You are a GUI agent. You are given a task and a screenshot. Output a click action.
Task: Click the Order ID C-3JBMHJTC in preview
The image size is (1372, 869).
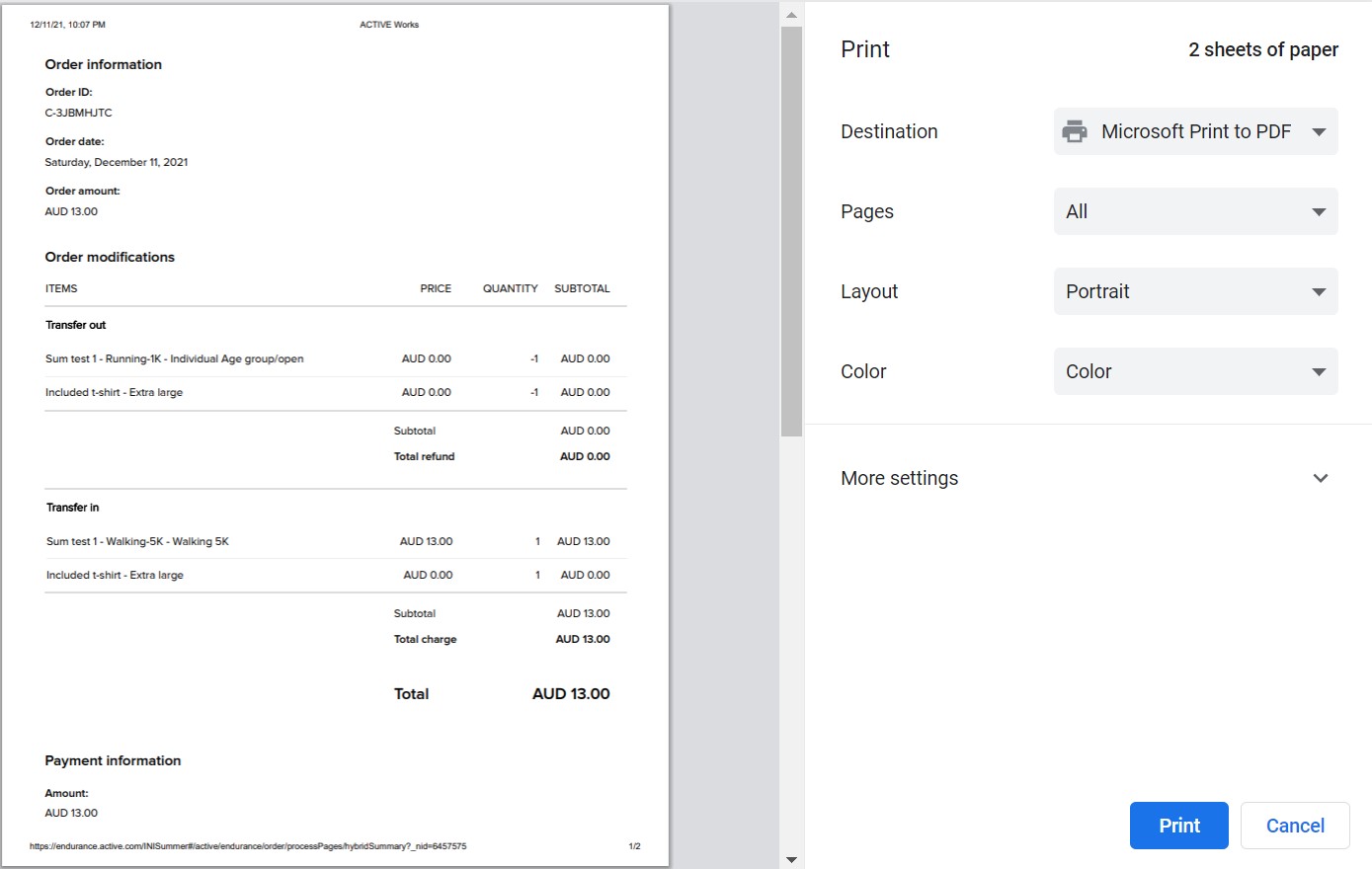(x=79, y=113)
